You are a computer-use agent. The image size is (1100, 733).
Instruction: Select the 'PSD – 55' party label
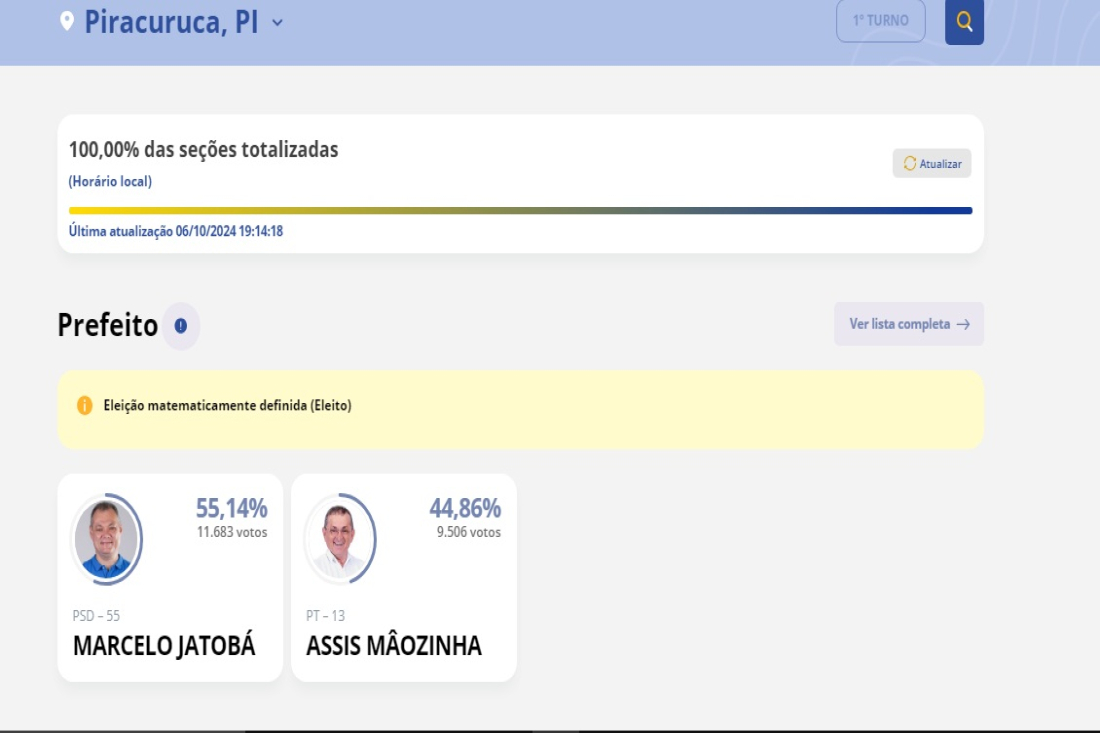(96, 615)
